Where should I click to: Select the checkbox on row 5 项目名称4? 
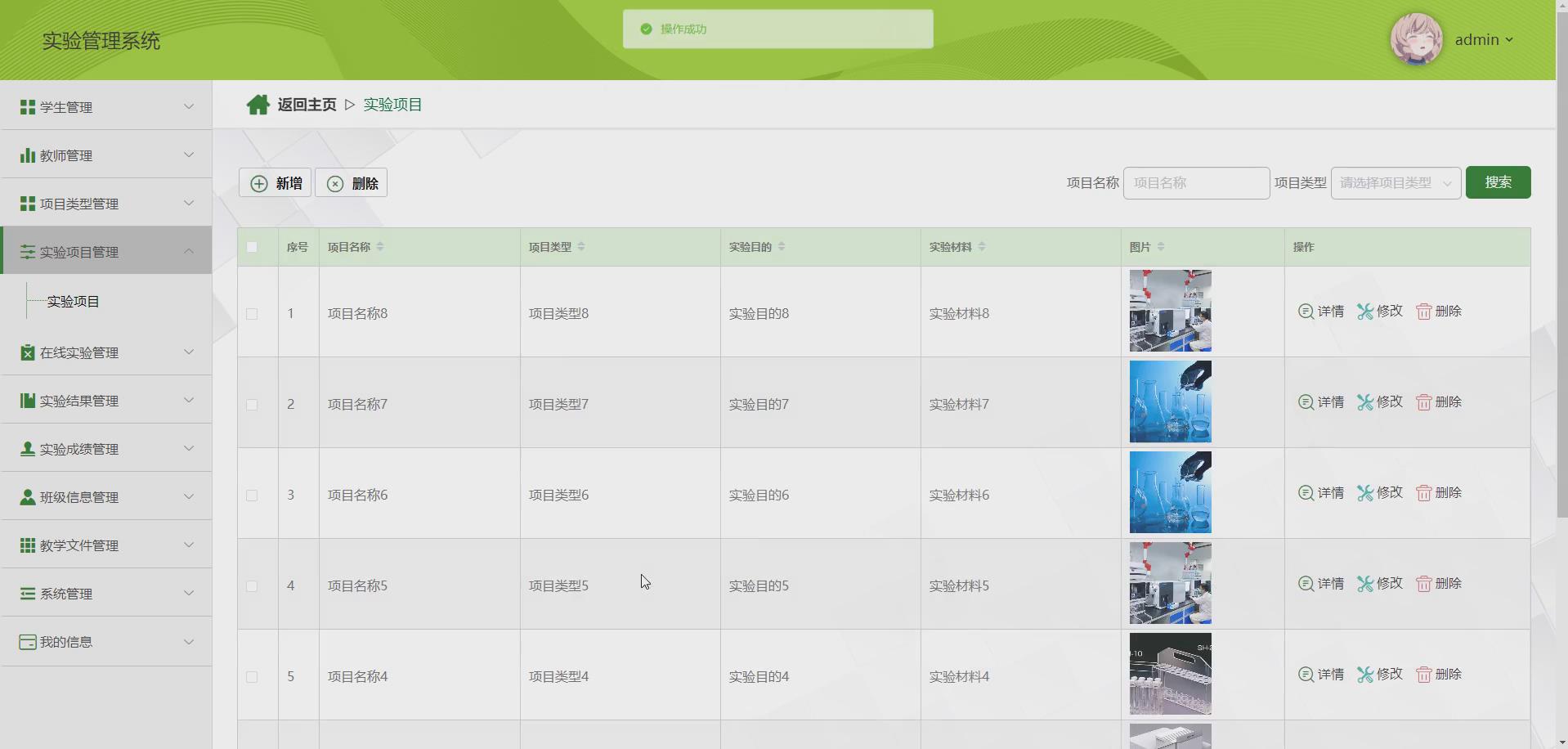tap(253, 676)
